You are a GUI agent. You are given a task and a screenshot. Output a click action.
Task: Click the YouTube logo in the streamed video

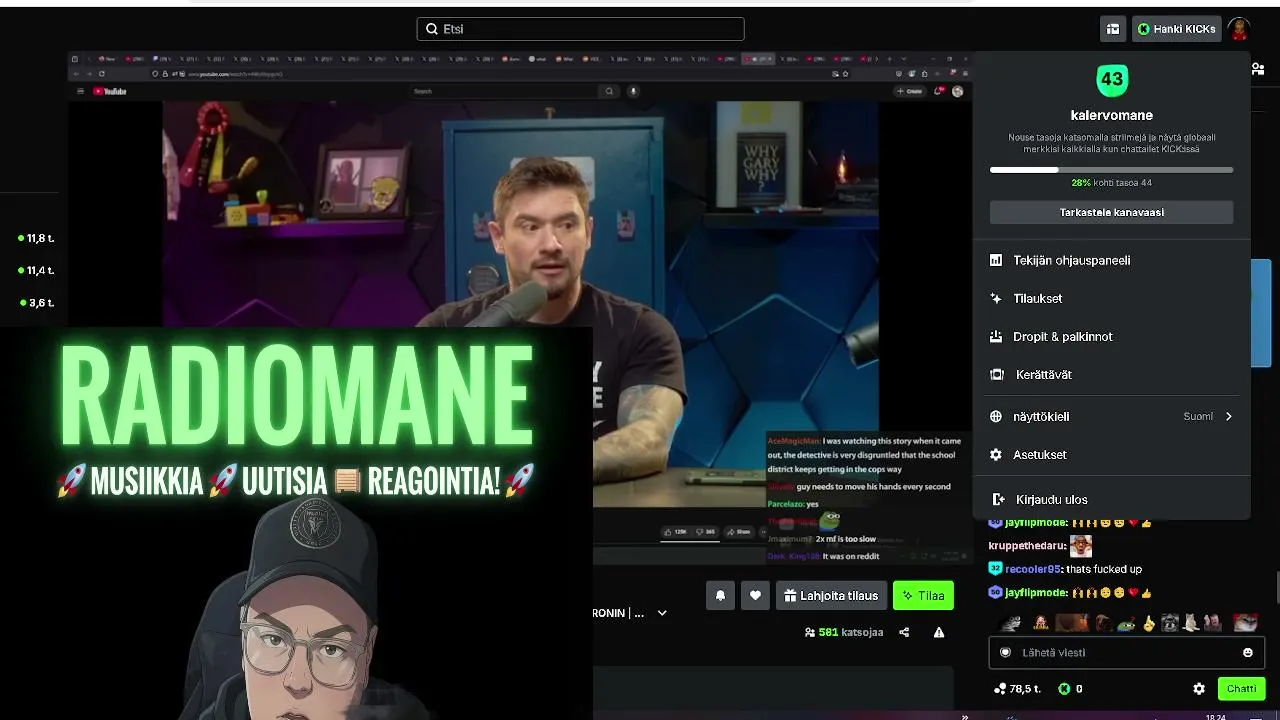click(110, 91)
